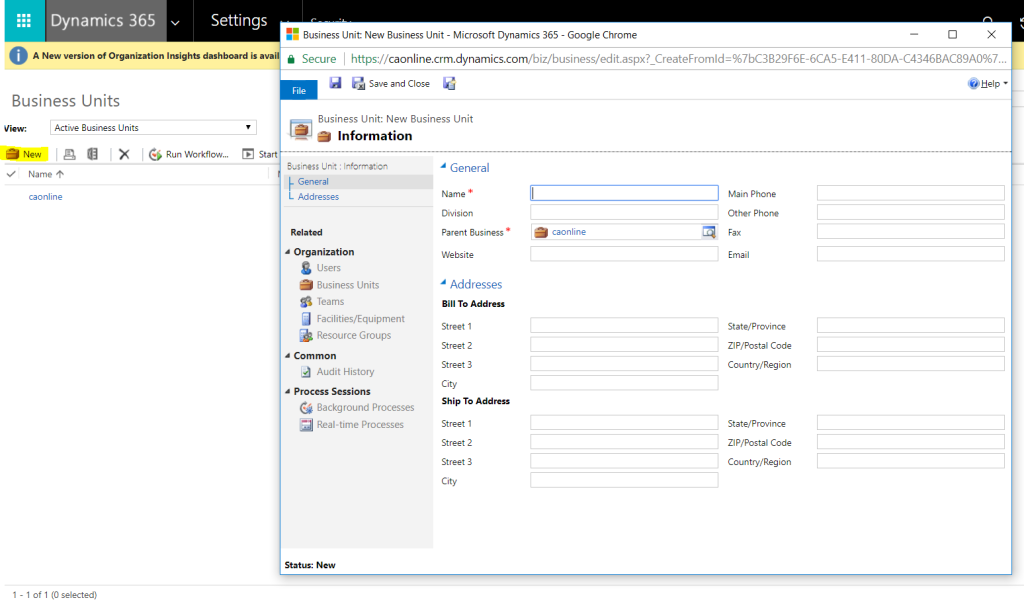Open the File tab
The height and width of the screenshot is (600, 1024).
coord(299,90)
